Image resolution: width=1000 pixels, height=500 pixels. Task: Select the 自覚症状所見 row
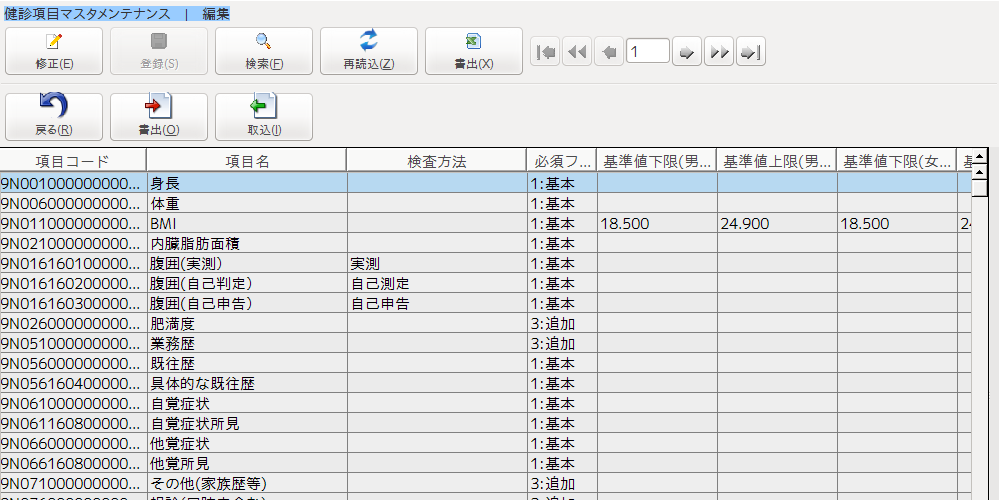coord(485,423)
